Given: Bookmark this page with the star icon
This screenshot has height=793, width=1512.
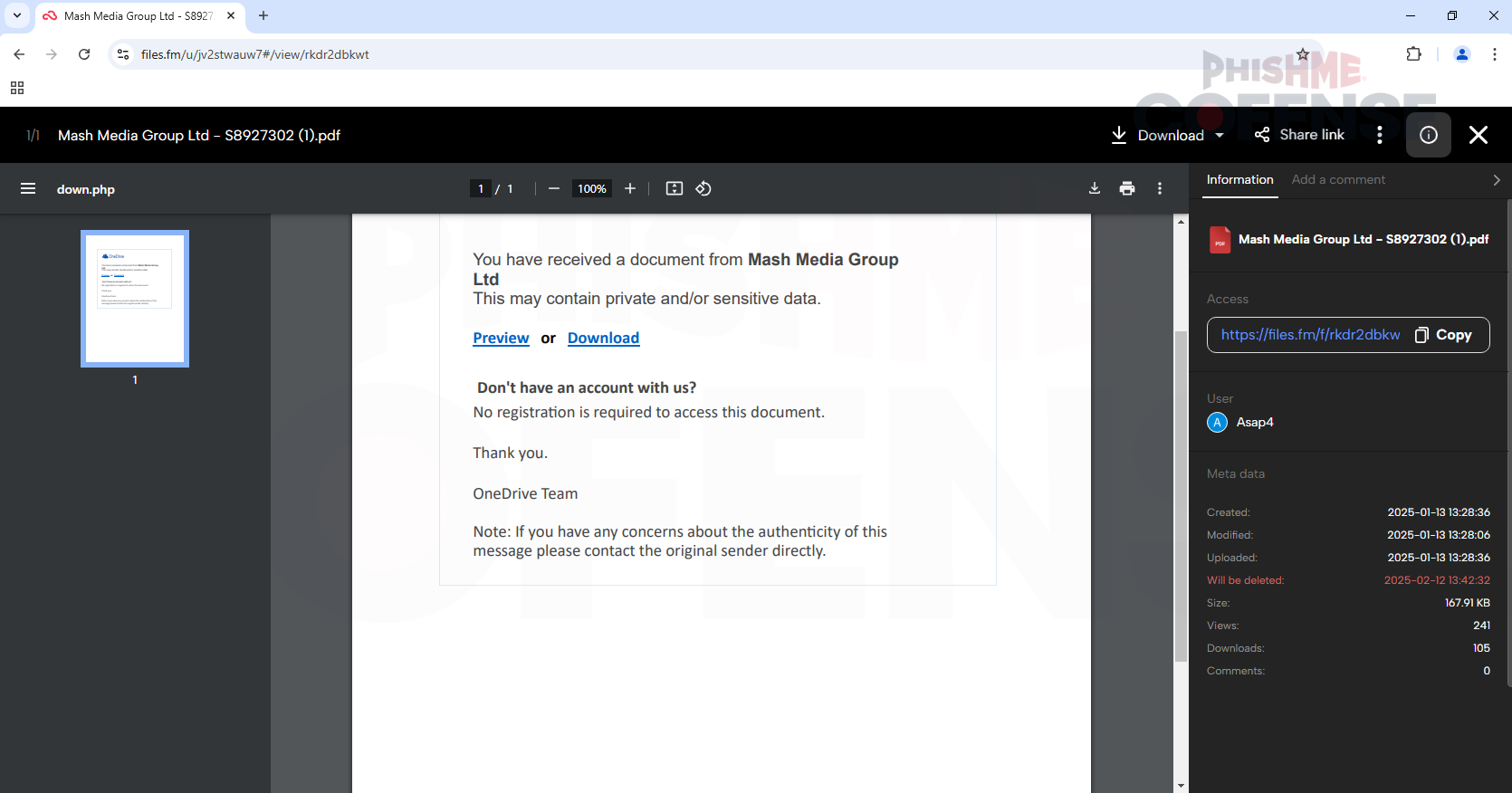Looking at the screenshot, I should tap(1303, 54).
